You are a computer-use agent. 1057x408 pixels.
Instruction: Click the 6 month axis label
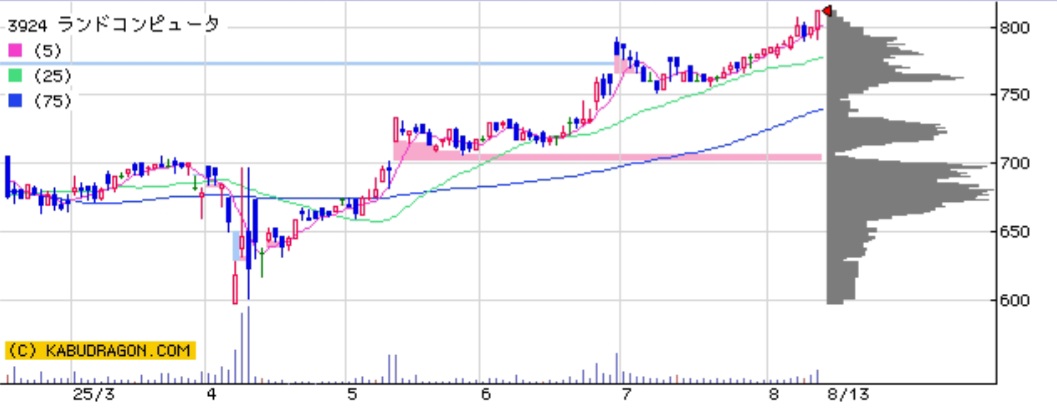pyautogui.click(x=486, y=395)
